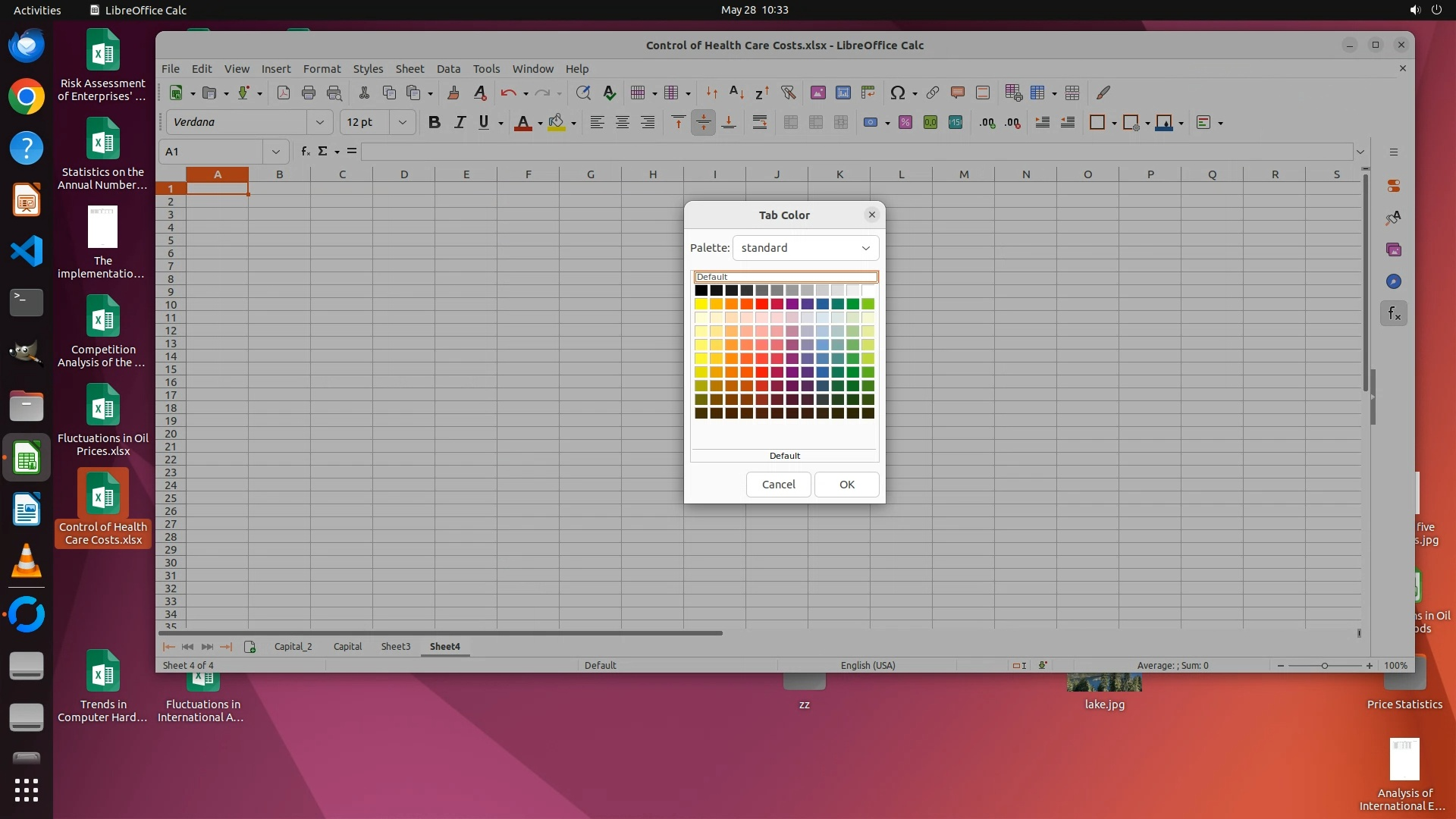Click the AutoFilter funnel icon
The width and height of the screenshot is (1456, 819).
coord(789,93)
